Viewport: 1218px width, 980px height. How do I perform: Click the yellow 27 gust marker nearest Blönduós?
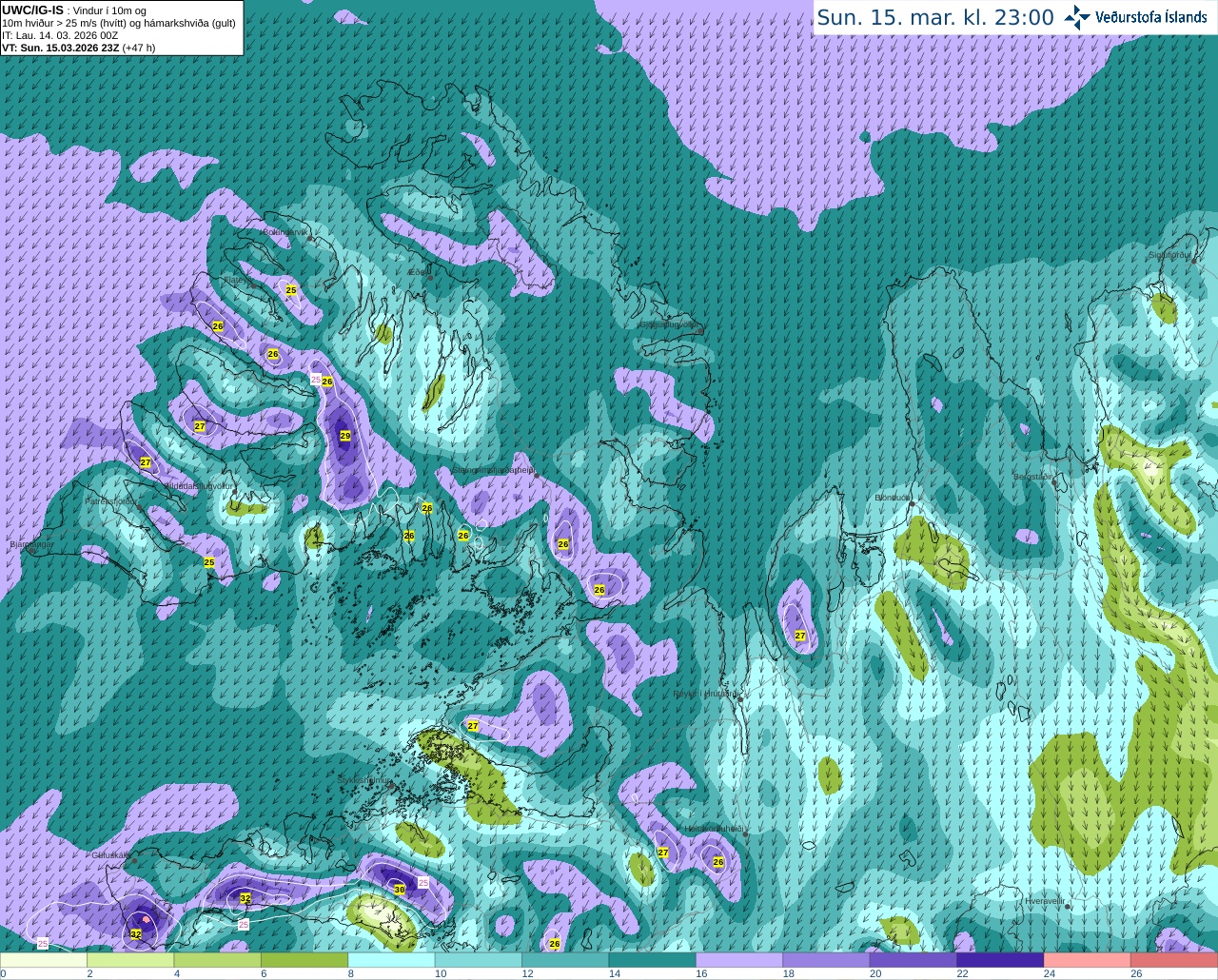800,636
